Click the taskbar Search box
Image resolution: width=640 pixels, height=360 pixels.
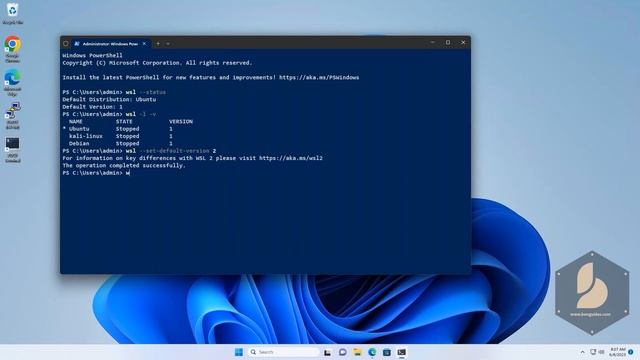(x=284, y=352)
